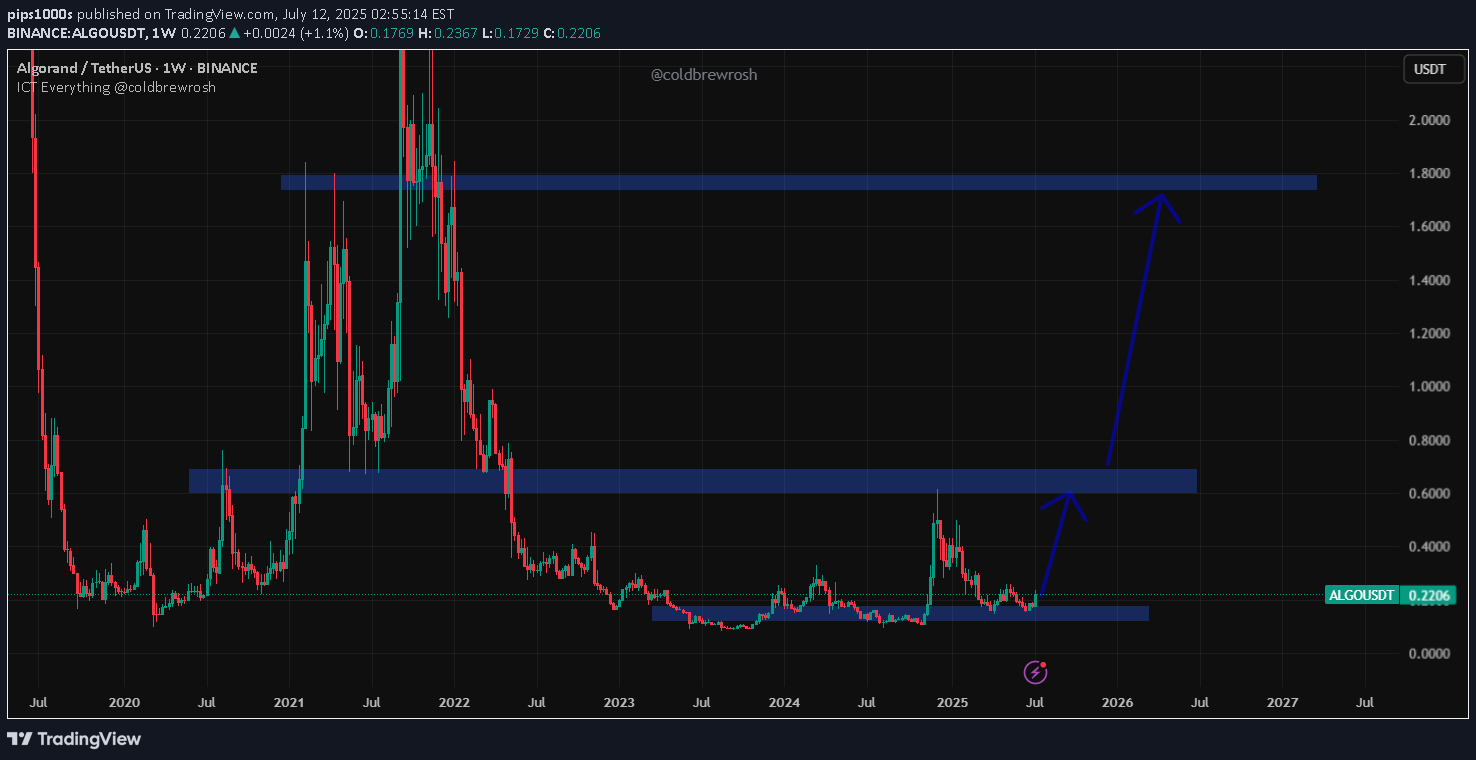The image size is (1476, 760).
Task: Click the 1.0000 price axis label
Action: pos(1429,387)
